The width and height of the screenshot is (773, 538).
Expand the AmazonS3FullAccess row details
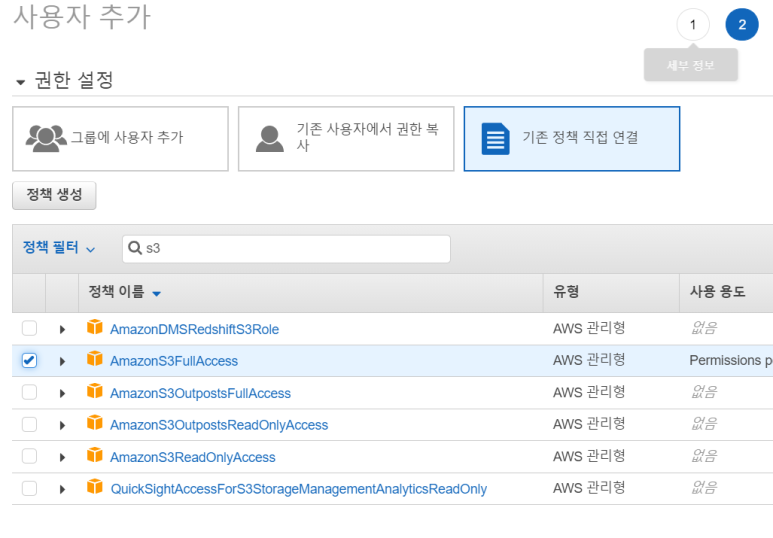(62, 361)
